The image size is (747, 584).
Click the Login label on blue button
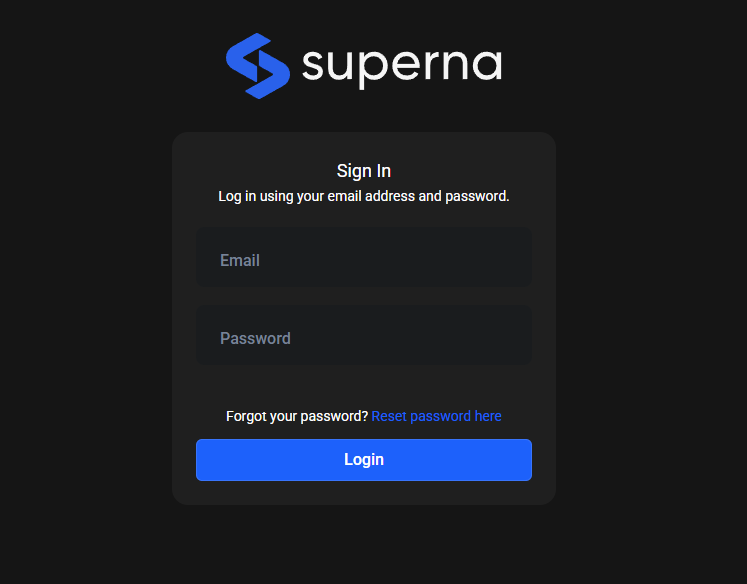pos(364,460)
